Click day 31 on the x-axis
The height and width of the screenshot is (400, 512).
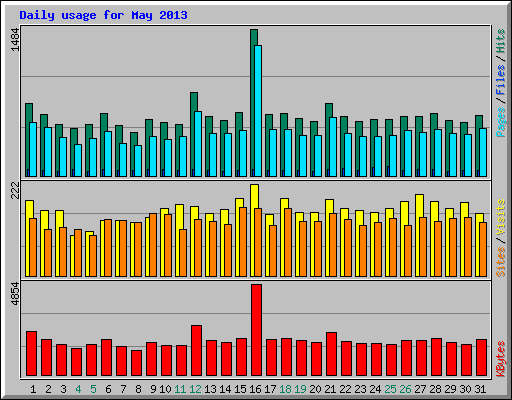pos(480,389)
